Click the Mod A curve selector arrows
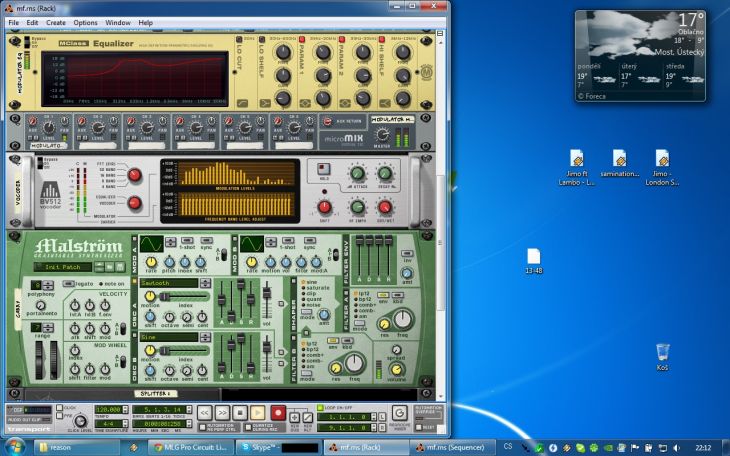The width and height of the screenshot is (730, 456). (x=170, y=242)
